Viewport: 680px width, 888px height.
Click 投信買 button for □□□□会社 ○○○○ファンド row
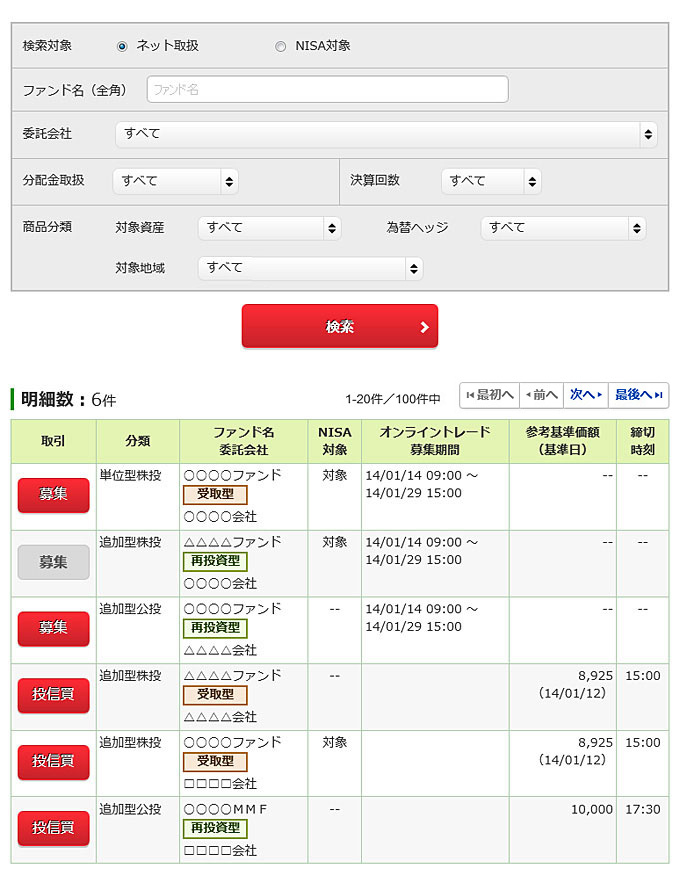point(53,762)
